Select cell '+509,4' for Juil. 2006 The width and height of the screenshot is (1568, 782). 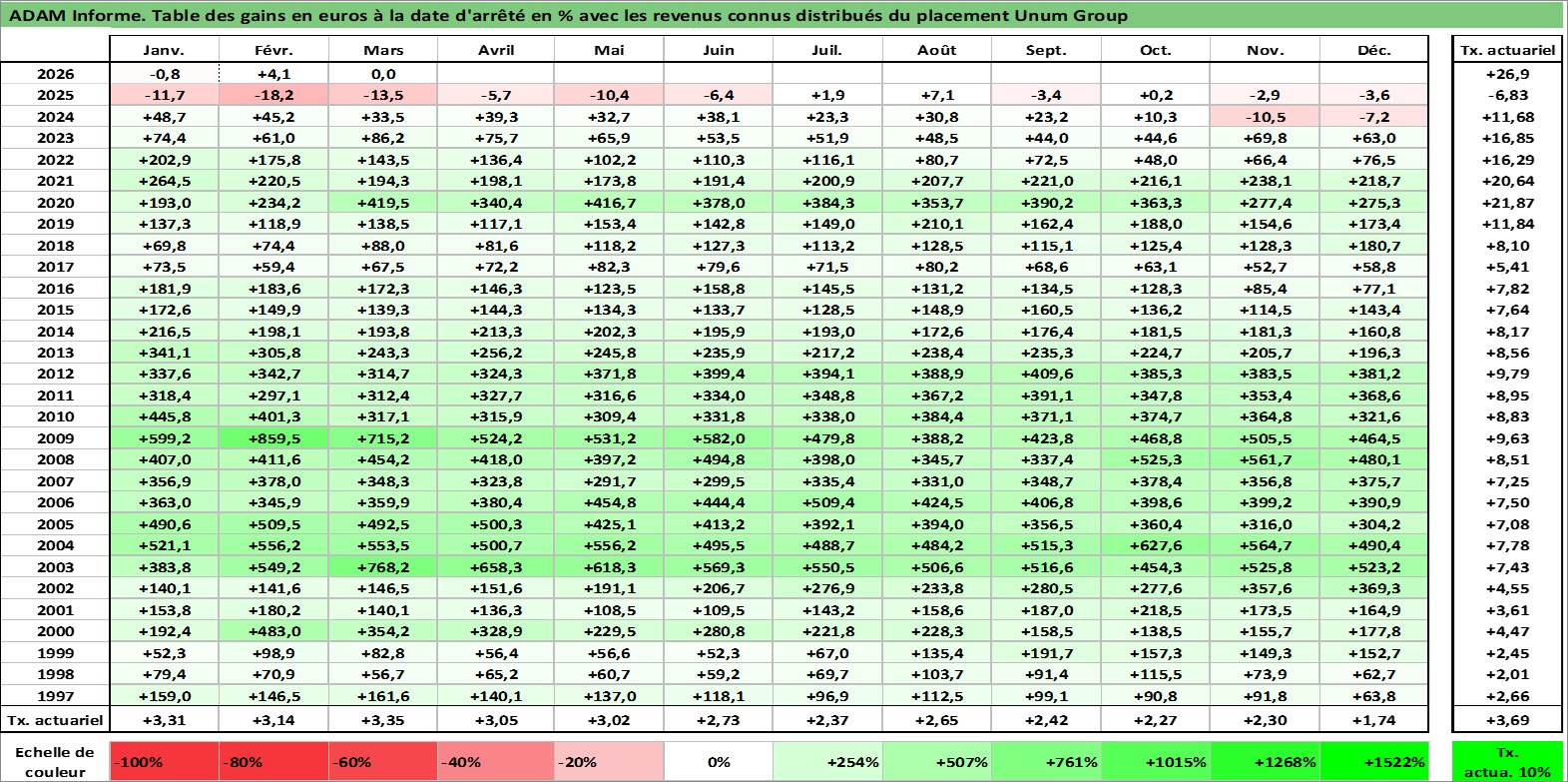[x=827, y=502]
